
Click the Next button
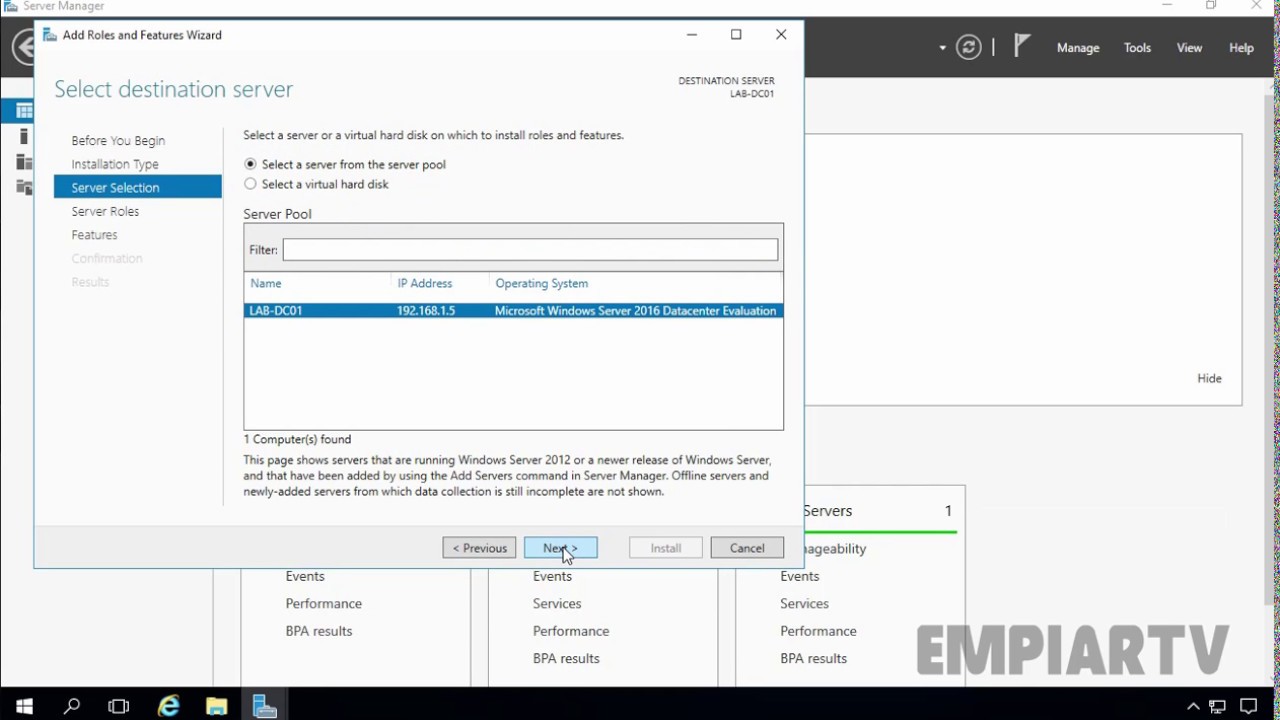561,548
